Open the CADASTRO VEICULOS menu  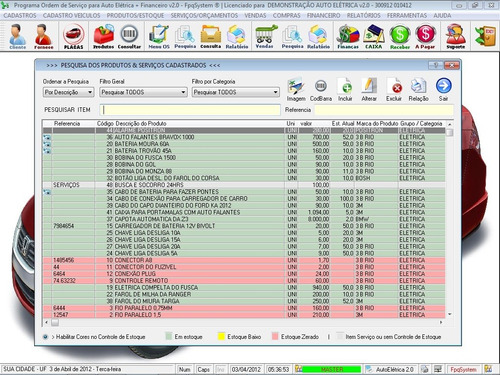point(71,15)
